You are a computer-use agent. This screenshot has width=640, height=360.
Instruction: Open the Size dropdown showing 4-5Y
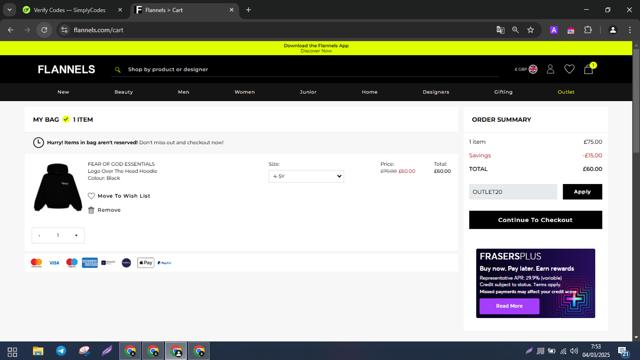[x=306, y=176]
